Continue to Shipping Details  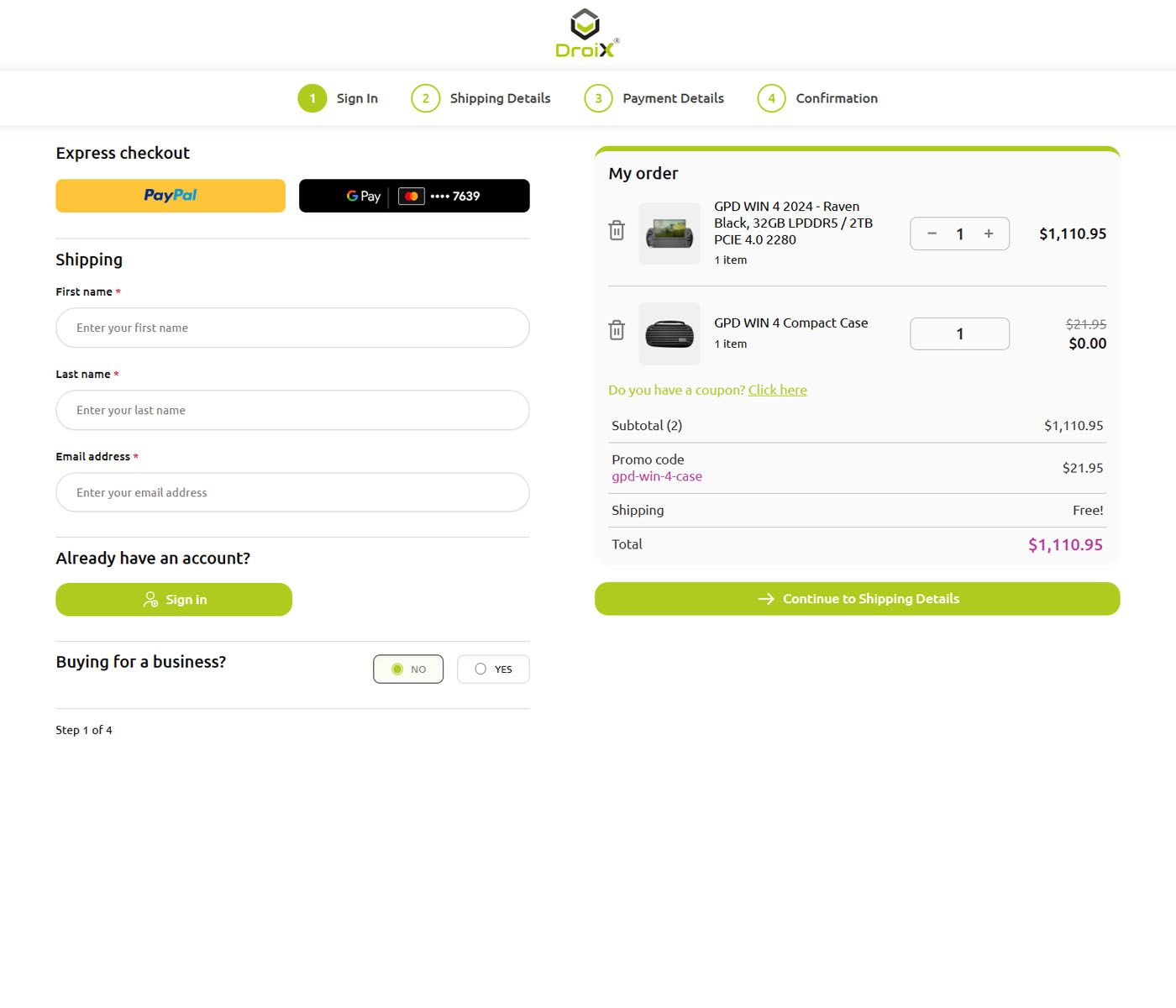click(x=857, y=599)
